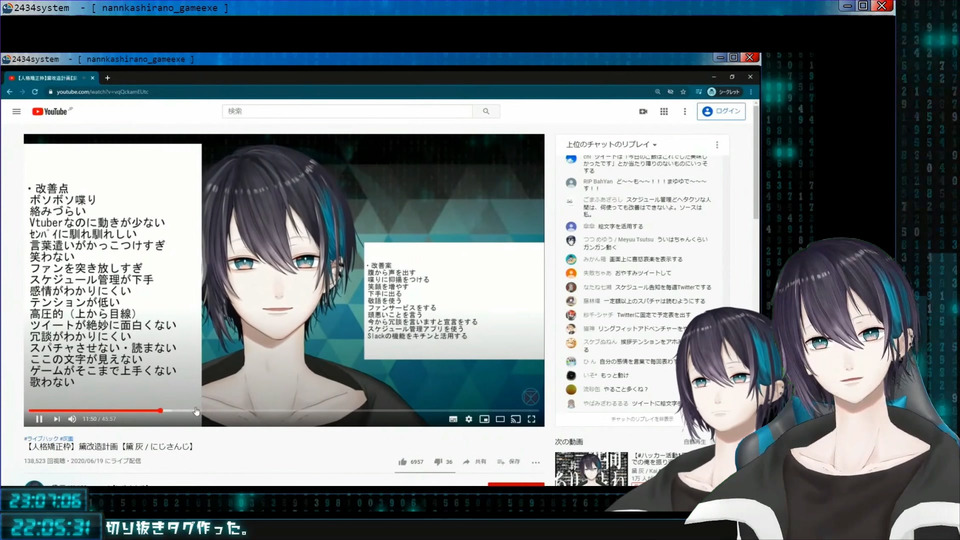The image size is (960, 540).
Task: Click the 次の動画 heading
Action: tap(569, 441)
